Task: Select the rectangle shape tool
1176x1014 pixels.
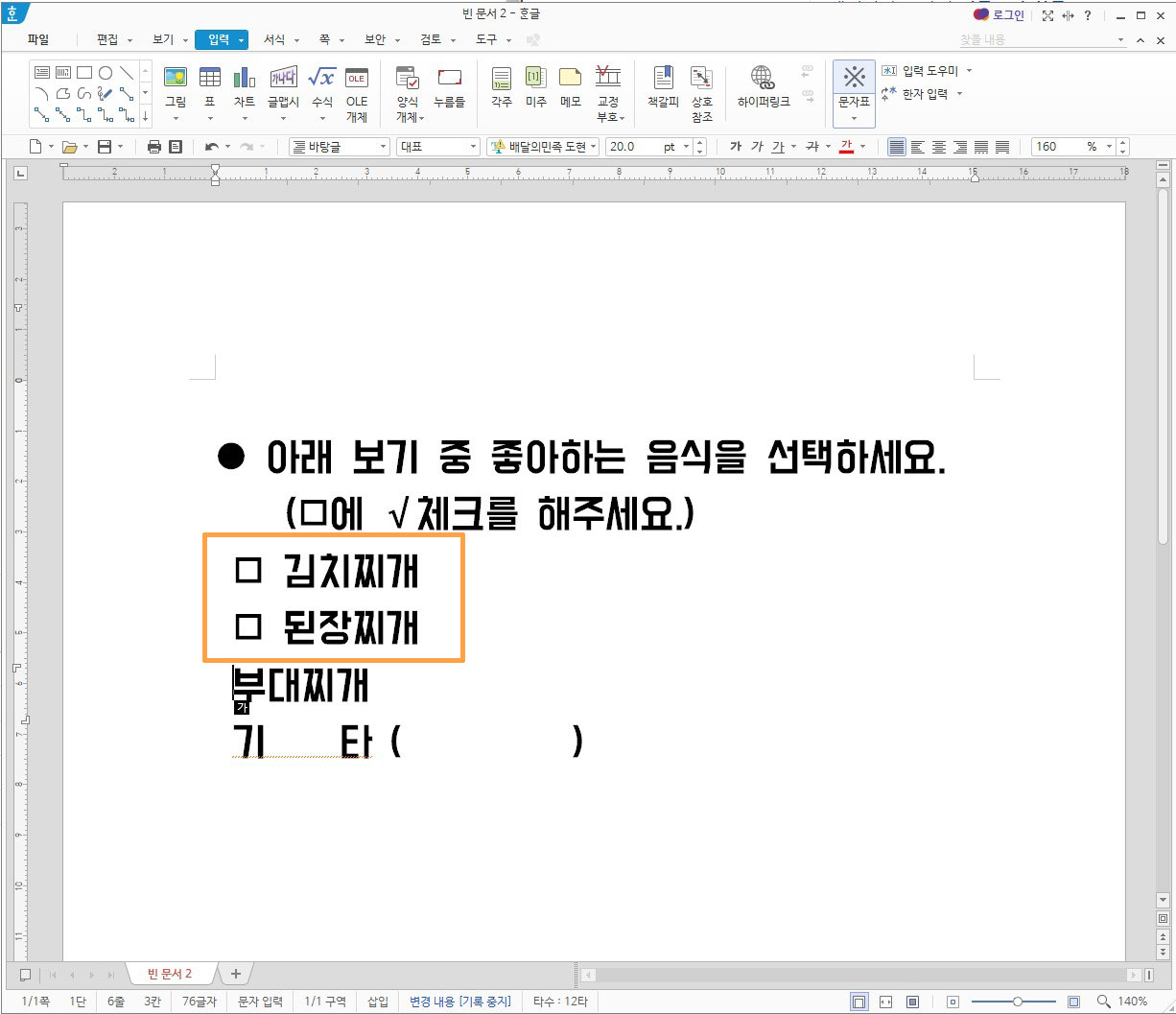Action: tap(84, 72)
